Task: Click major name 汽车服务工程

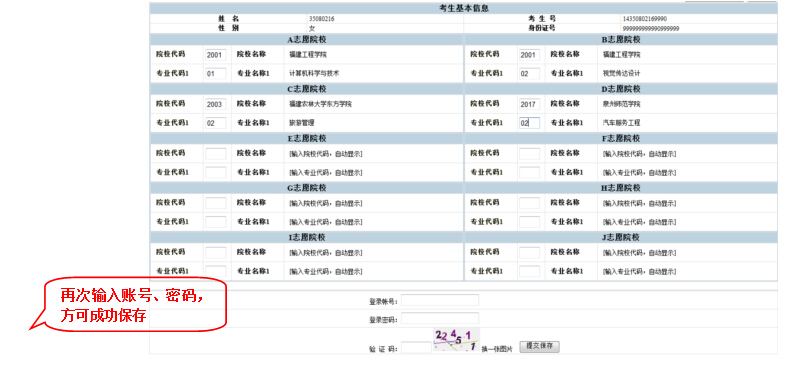Action: pos(621,123)
